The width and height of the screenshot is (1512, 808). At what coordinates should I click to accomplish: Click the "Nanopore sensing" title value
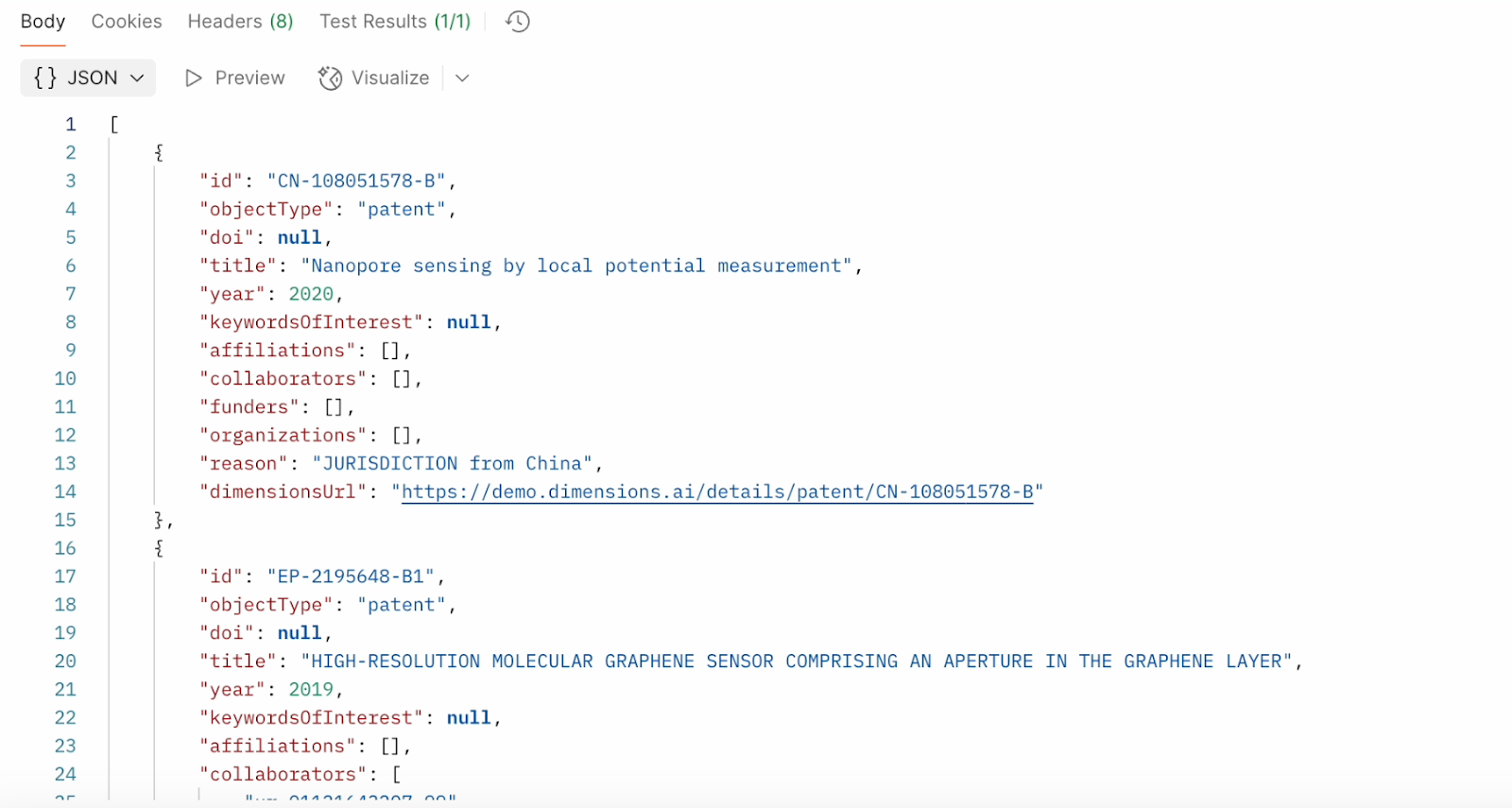point(576,266)
